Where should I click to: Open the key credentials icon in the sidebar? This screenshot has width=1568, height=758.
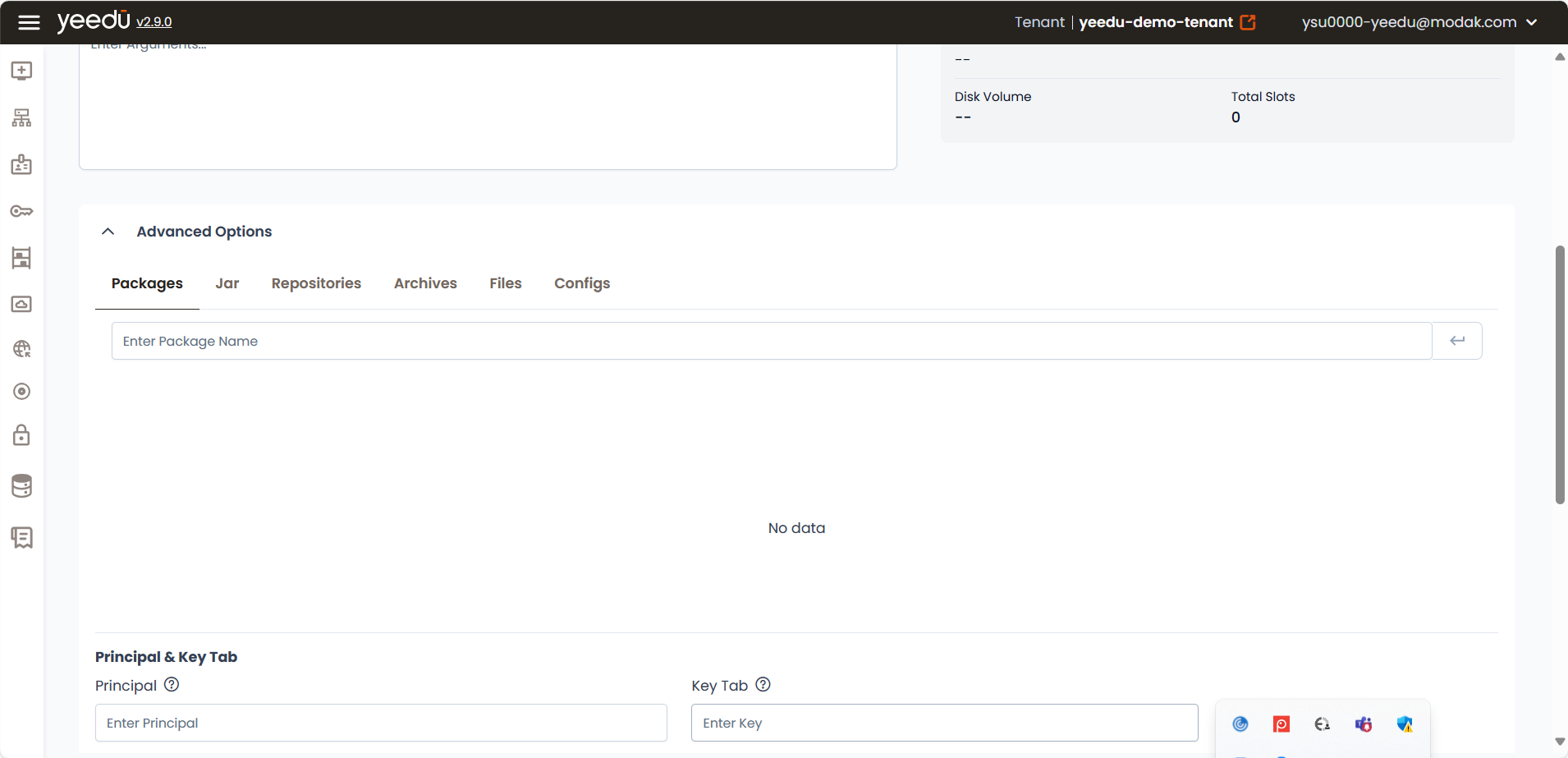coord(22,211)
